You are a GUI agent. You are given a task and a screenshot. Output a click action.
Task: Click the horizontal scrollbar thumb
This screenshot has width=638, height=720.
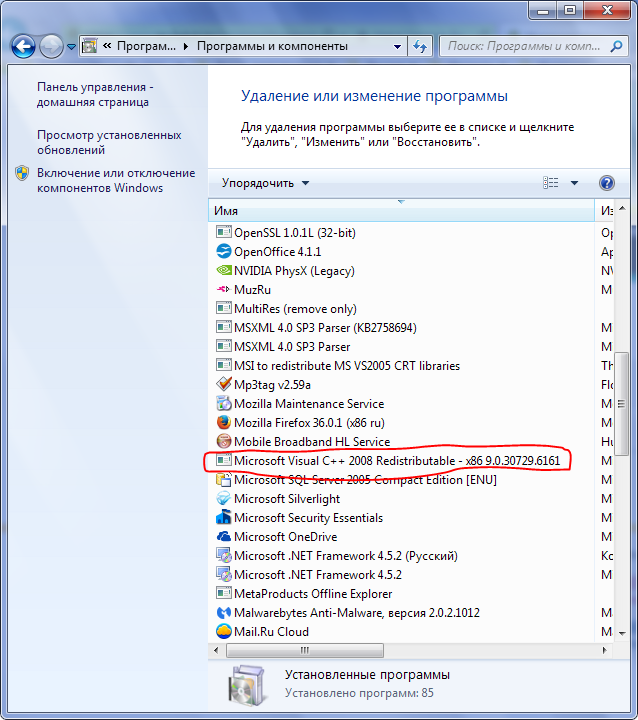305,650
